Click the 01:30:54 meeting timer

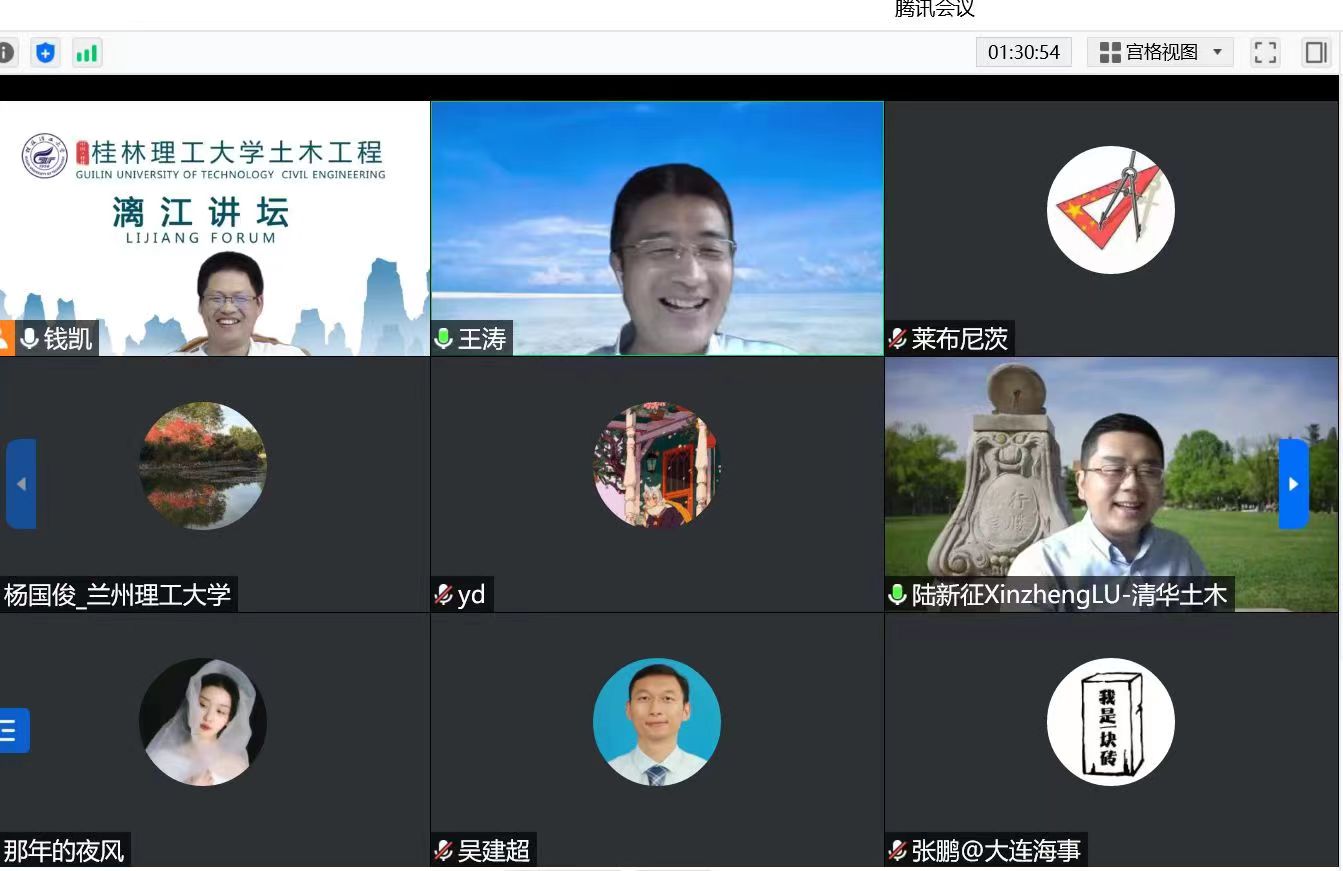1023,53
